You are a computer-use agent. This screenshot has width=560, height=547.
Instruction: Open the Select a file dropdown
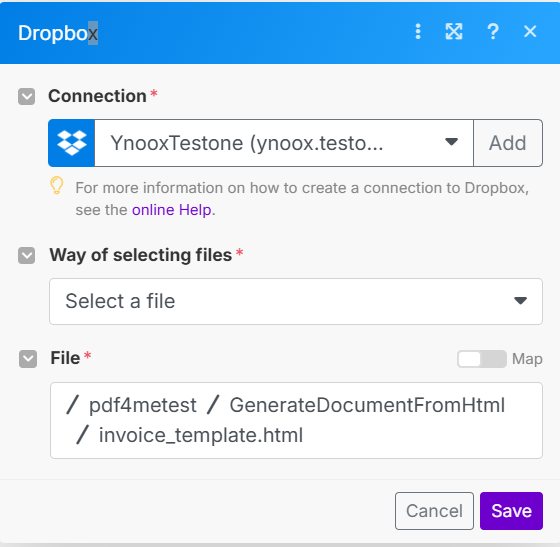pos(296,301)
